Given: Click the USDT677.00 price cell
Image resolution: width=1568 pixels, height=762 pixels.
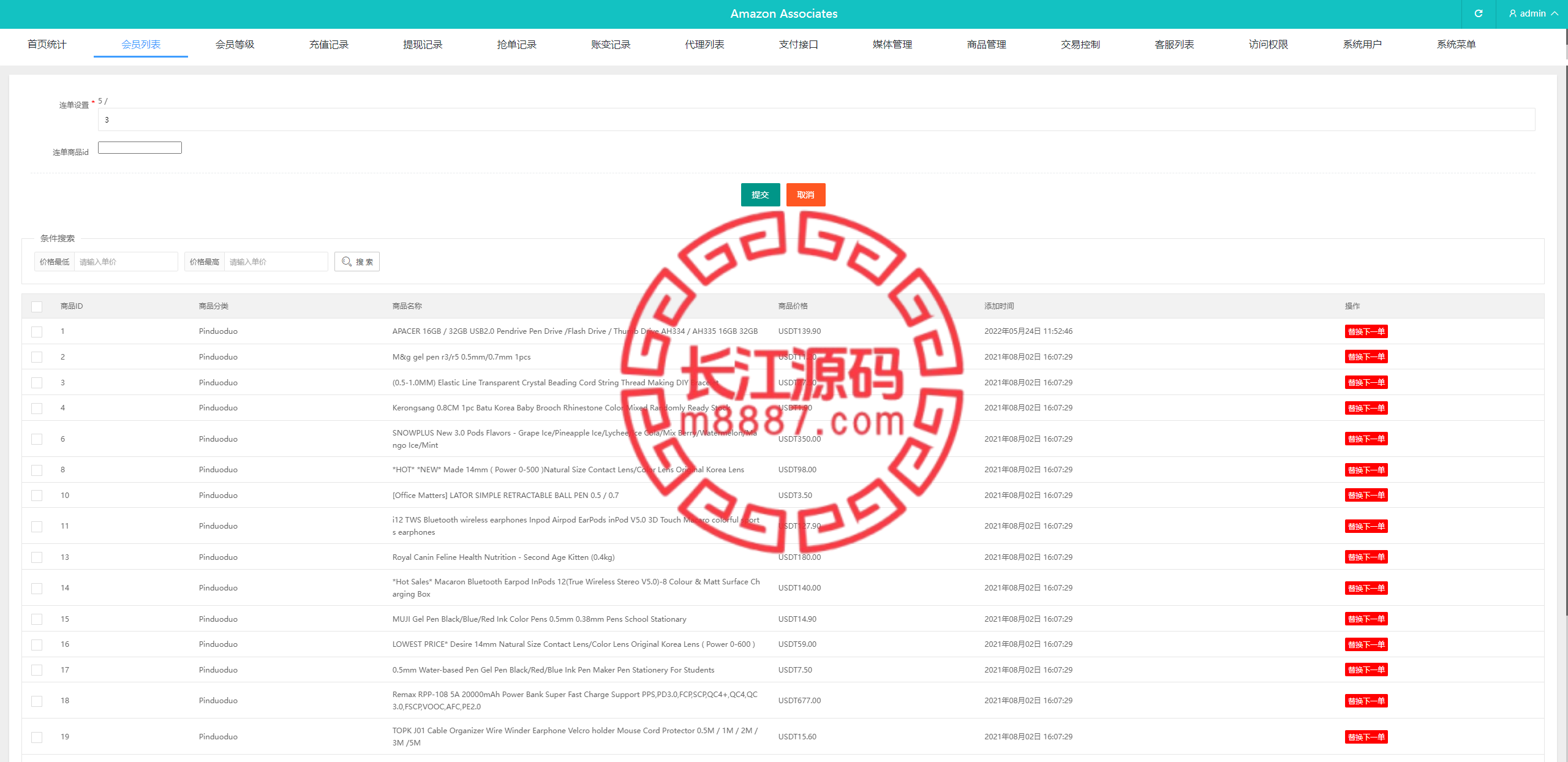Looking at the screenshot, I should click(799, 700).
